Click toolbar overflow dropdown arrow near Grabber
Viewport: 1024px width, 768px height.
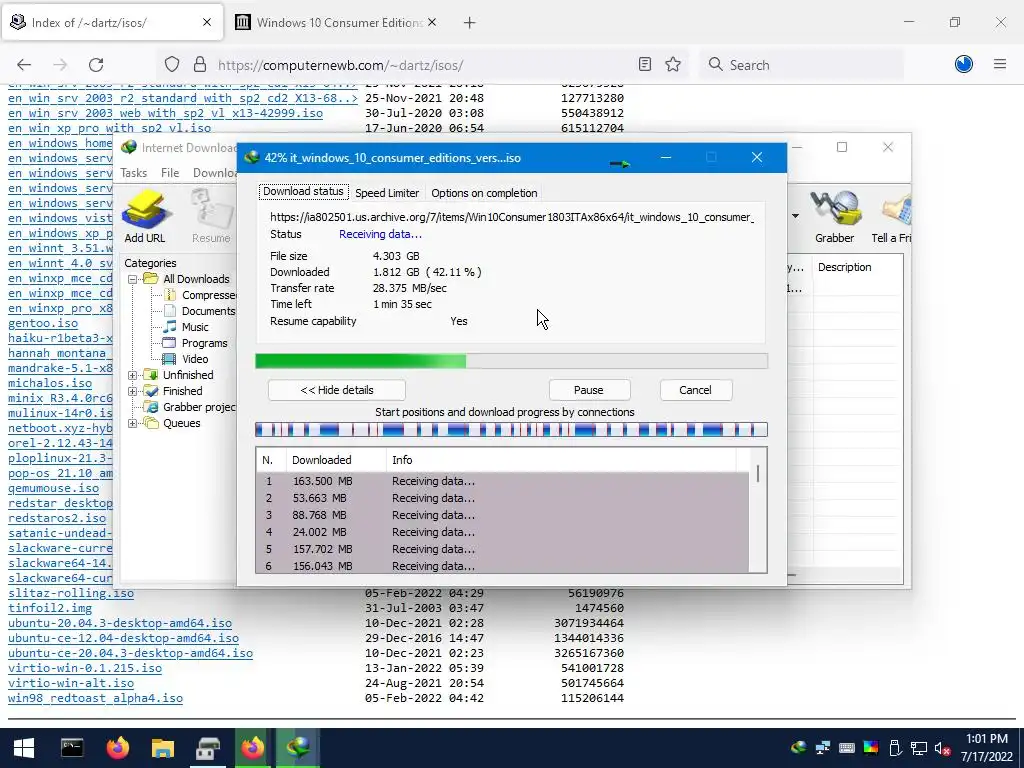795,216
